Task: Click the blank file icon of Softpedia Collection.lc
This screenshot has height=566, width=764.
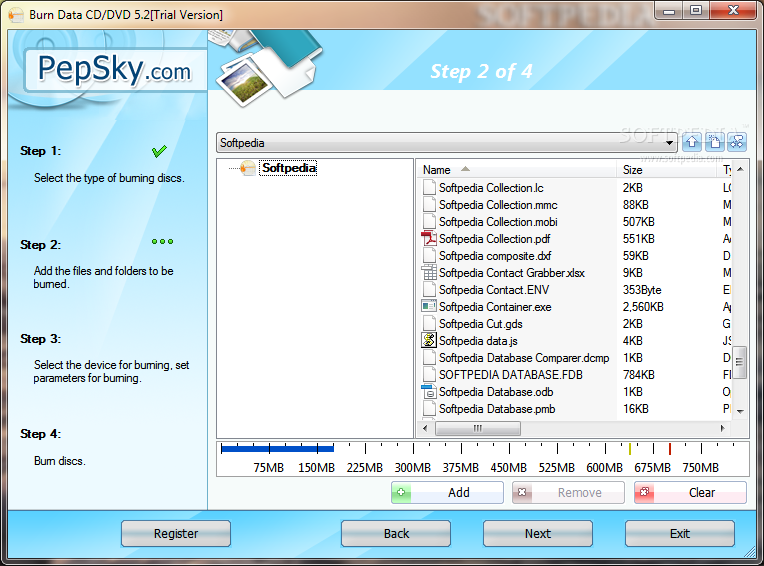Action: 429,188
